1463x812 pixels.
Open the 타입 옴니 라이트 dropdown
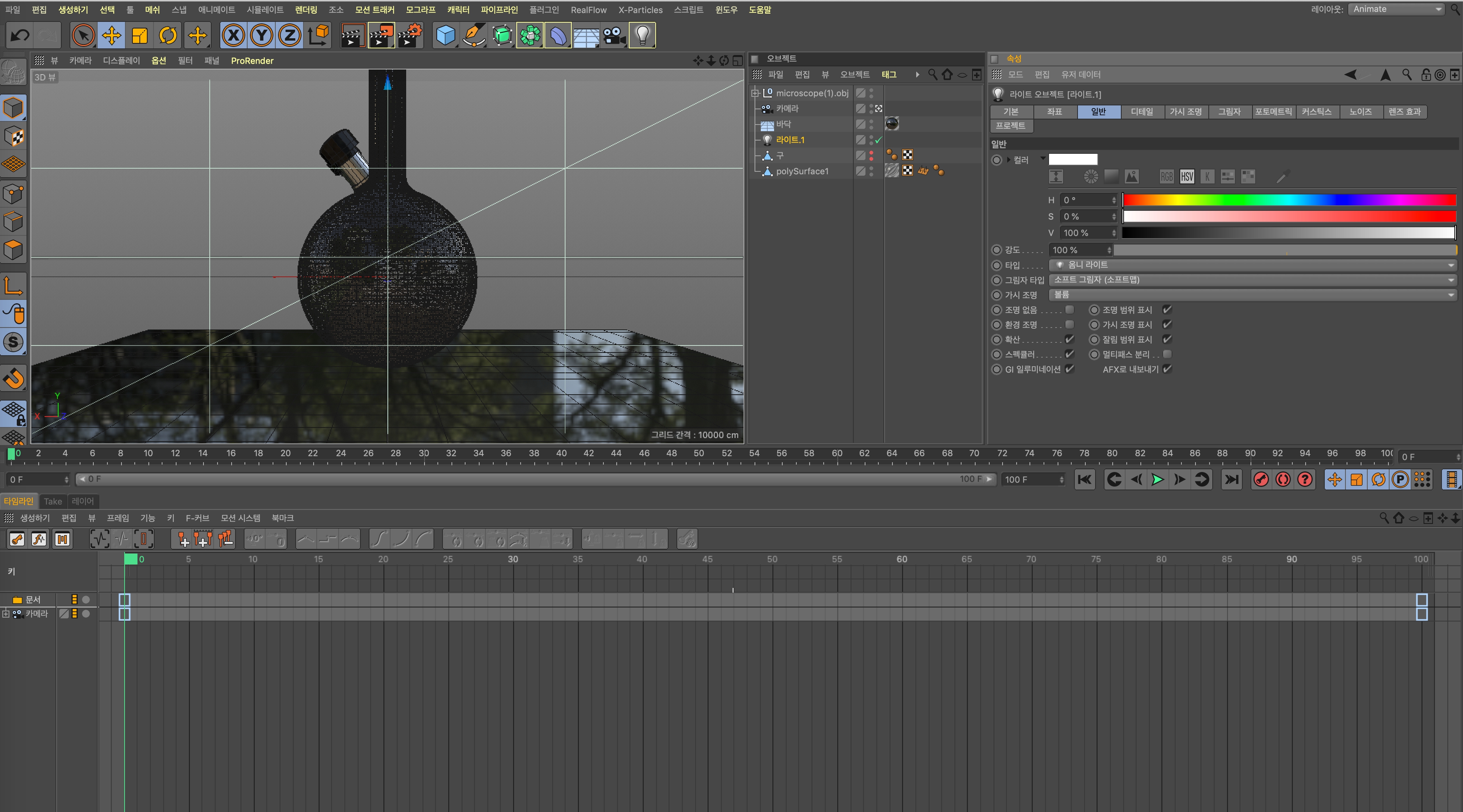pyautogui.click(x=1253, y=265)
